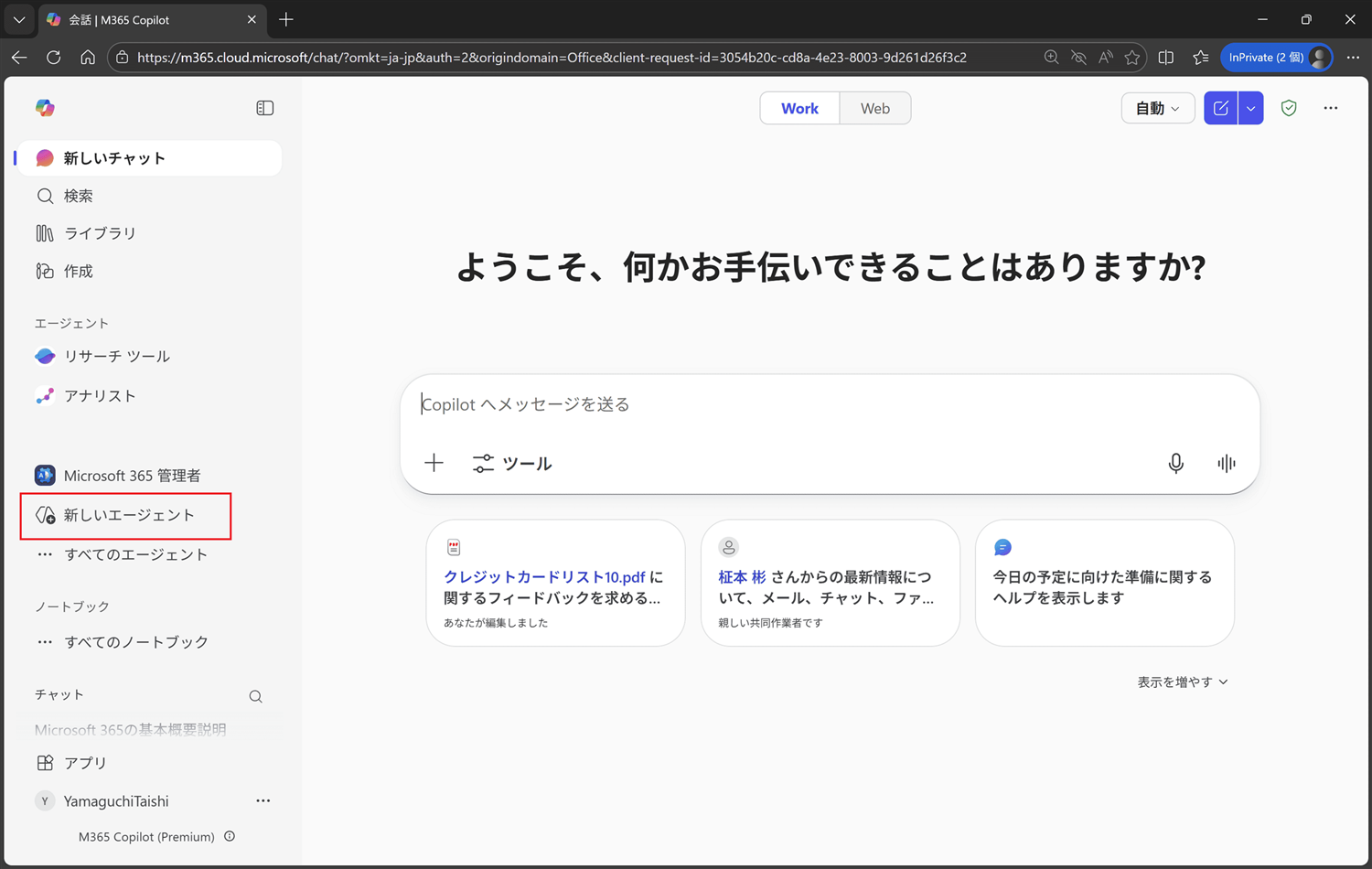The image size is (1372, 869).
Task: Open the more options dots beside YamaguchiTaishi
Action: click(263, 801)
